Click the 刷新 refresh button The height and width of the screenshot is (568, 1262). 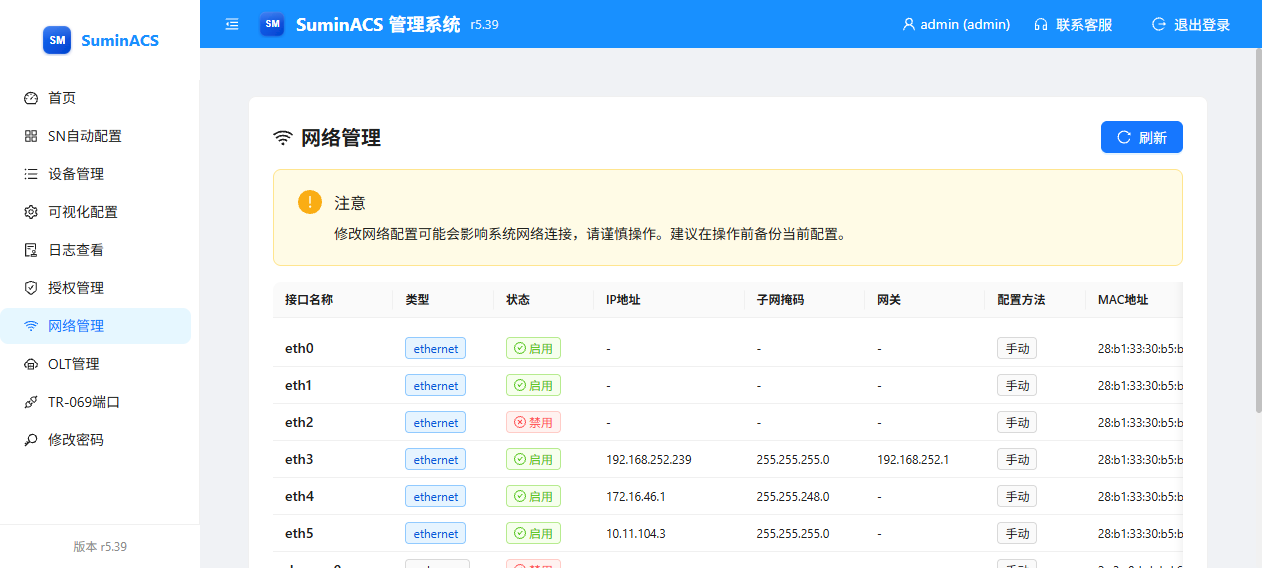(x=1142, y=137)
